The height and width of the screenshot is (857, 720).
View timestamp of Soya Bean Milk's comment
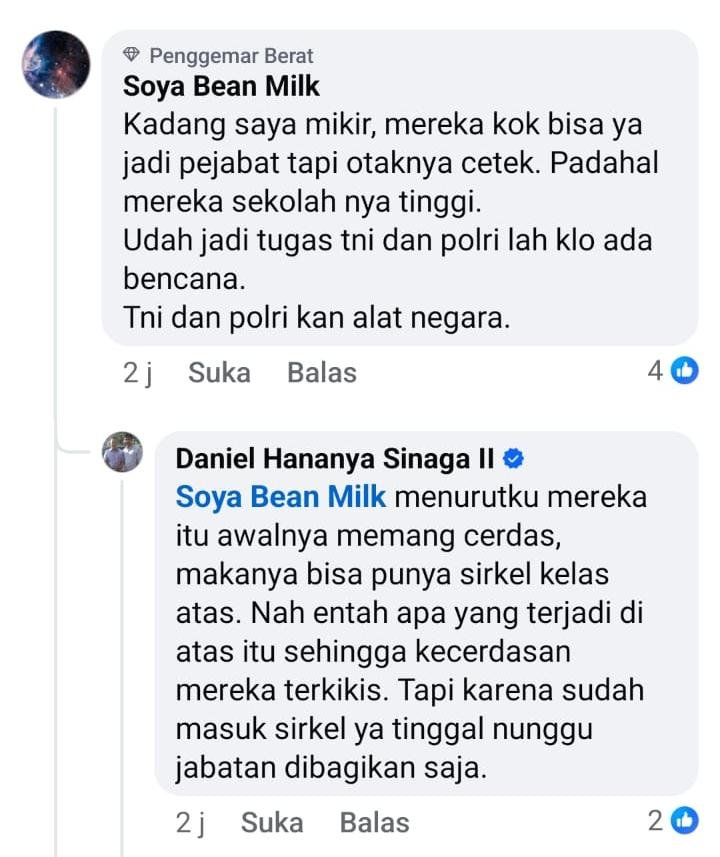(137, 373)
